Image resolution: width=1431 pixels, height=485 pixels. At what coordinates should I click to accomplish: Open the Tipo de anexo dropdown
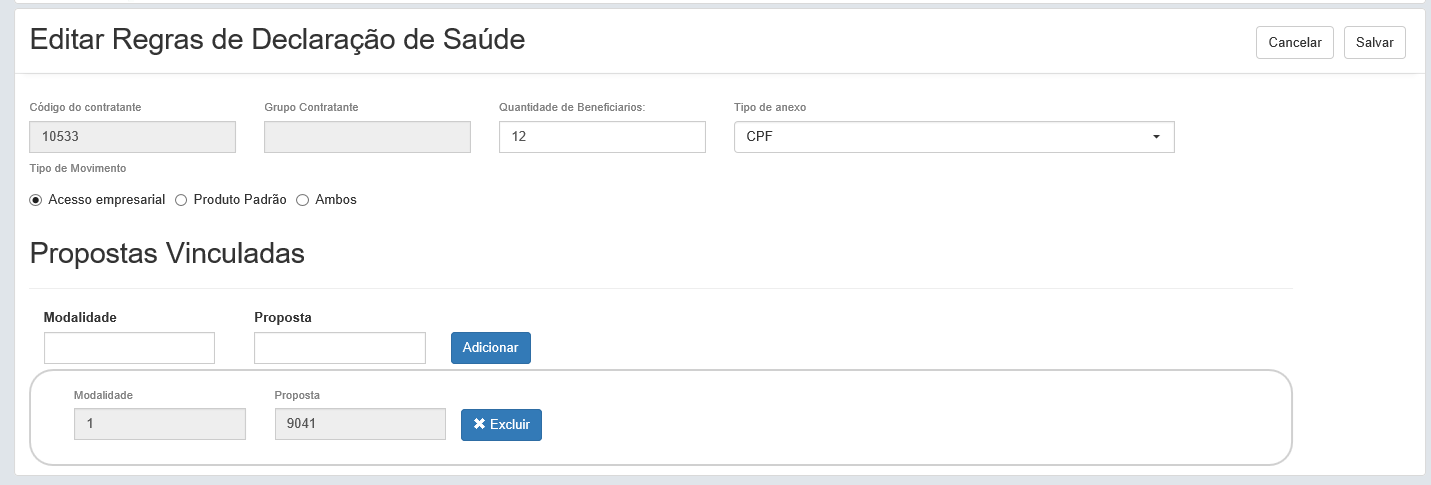953,137
